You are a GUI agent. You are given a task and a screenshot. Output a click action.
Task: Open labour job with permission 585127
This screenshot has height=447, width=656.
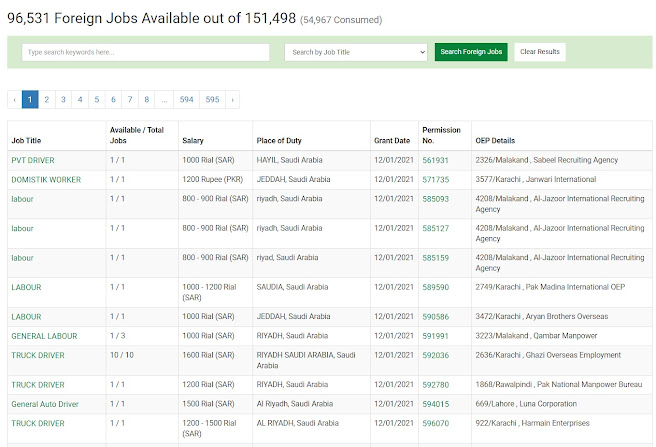pyautogui.click(x=22, y=229)
